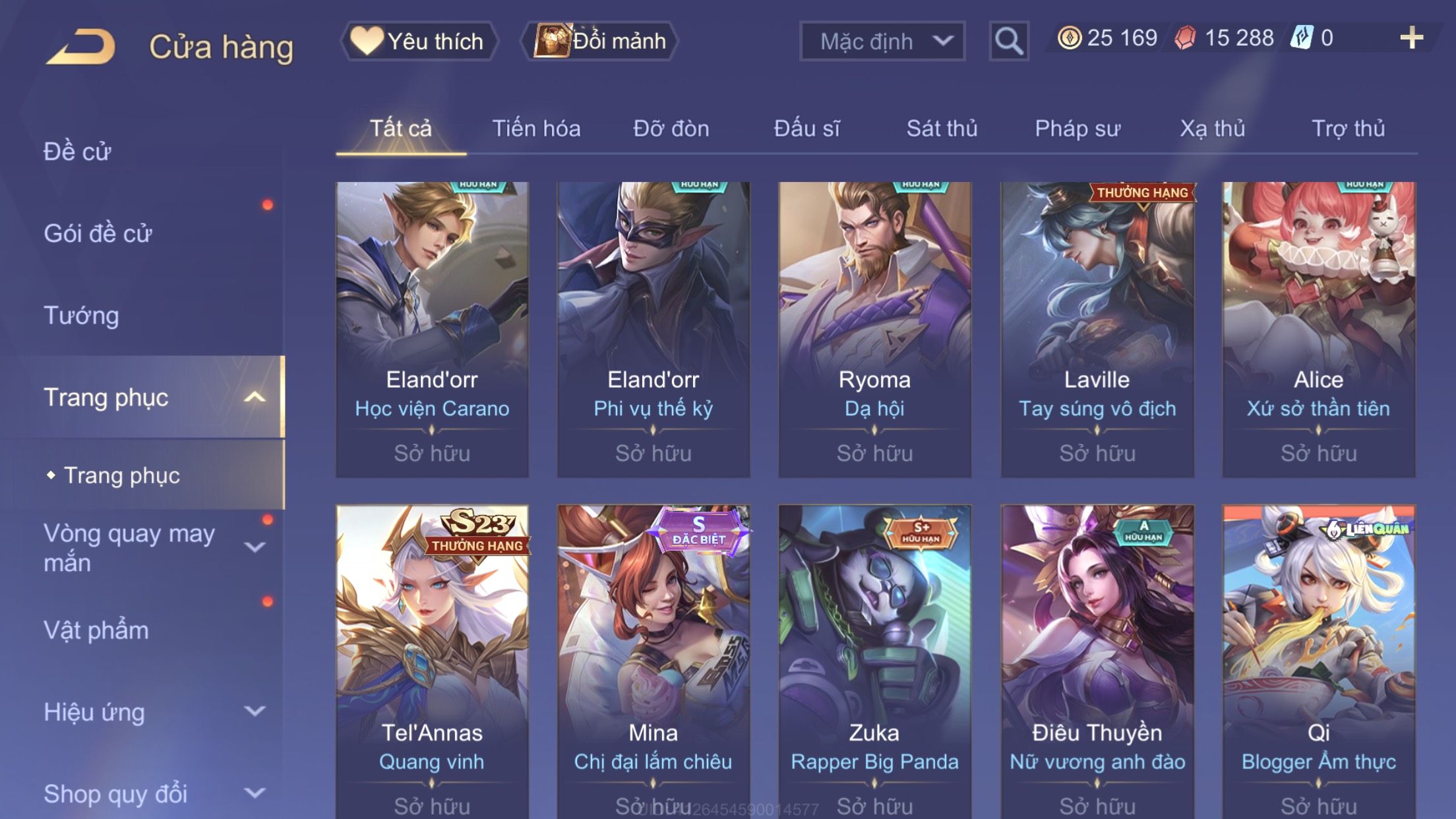Viewport: 1456px width, 819px height.
Task: Tap the blue ticket currency icon
Action: pyautogui.click(x=1302, y=38)
